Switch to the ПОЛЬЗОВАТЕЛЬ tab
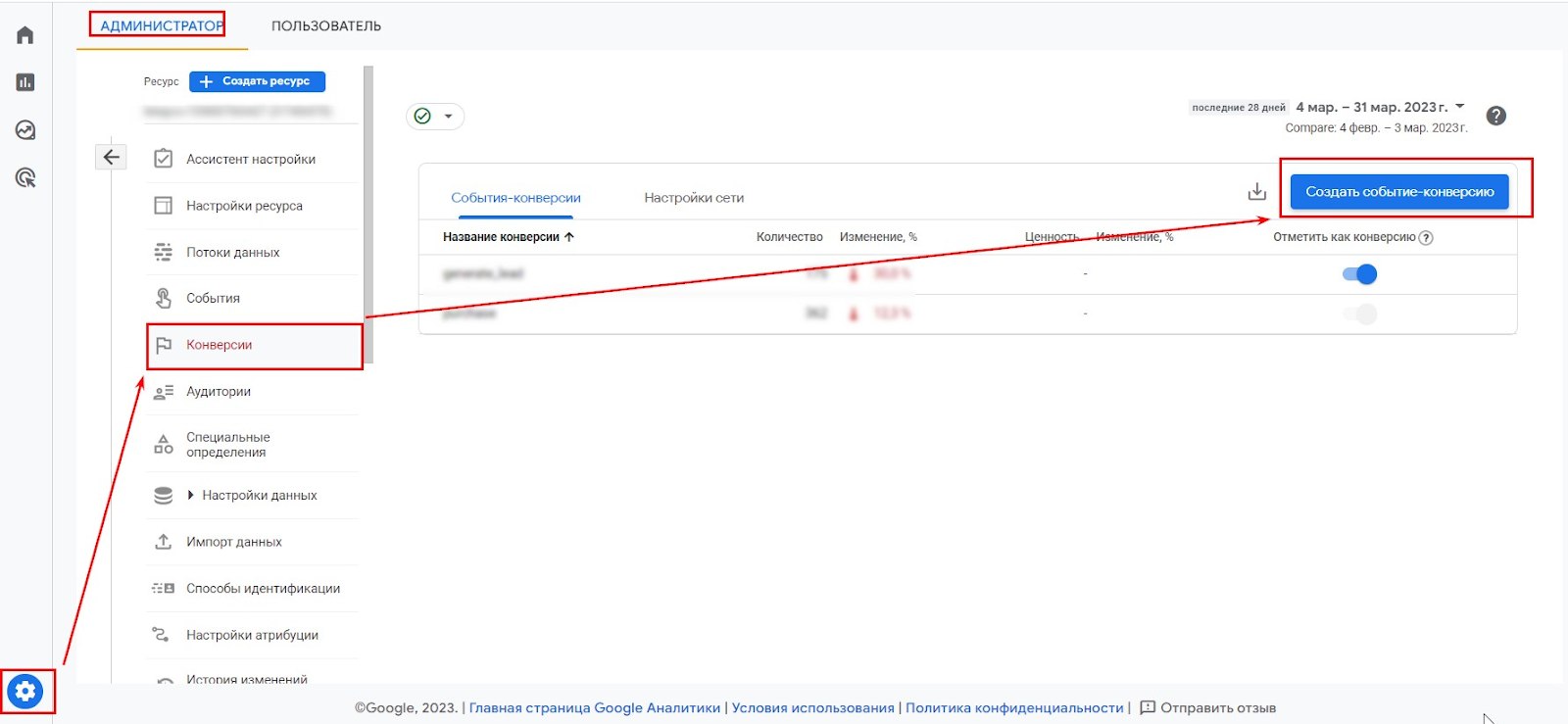Viewport: 1568px width, 724px height. [326, 25]
